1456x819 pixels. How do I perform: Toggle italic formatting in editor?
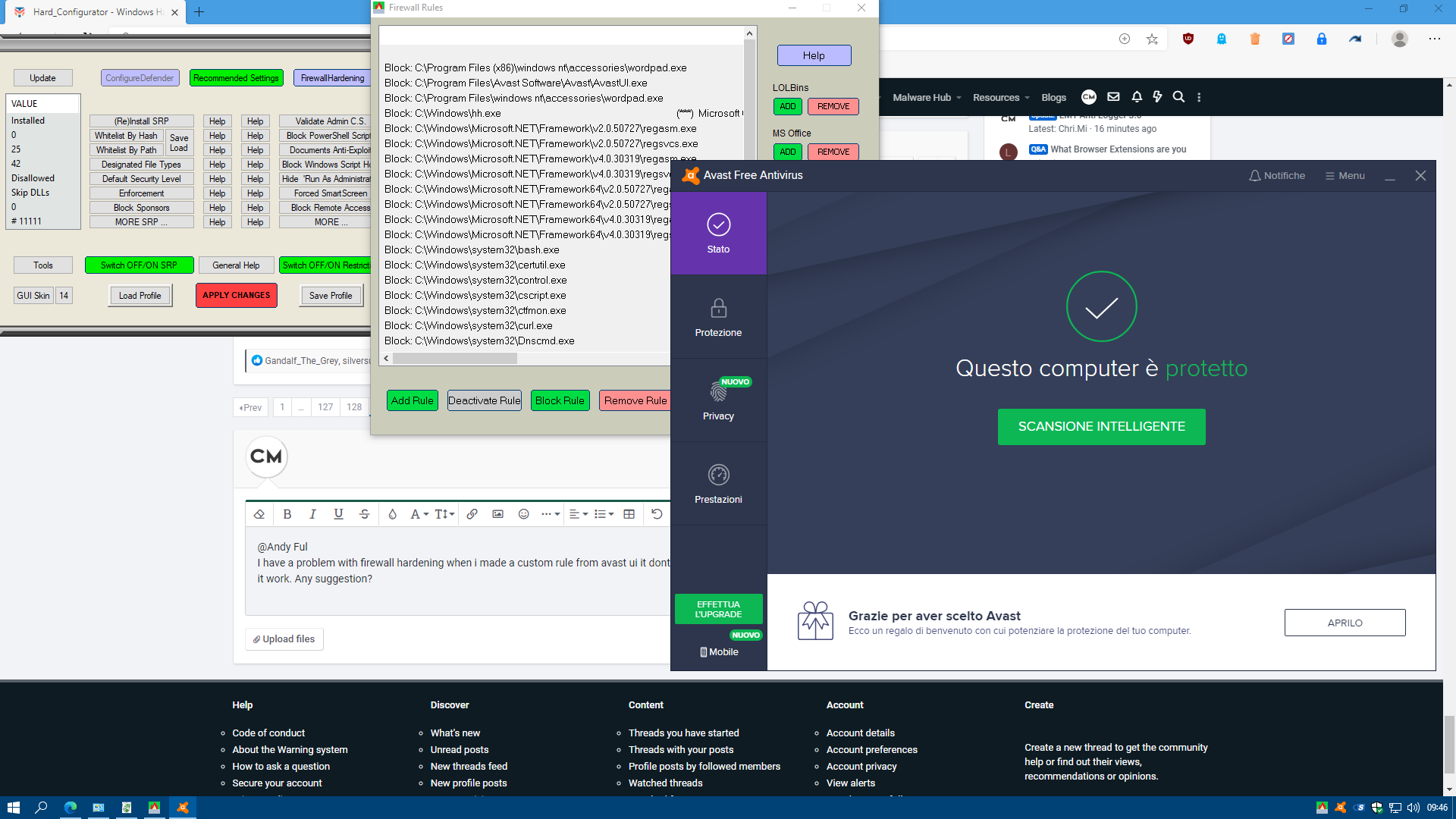tap(312, 514)
